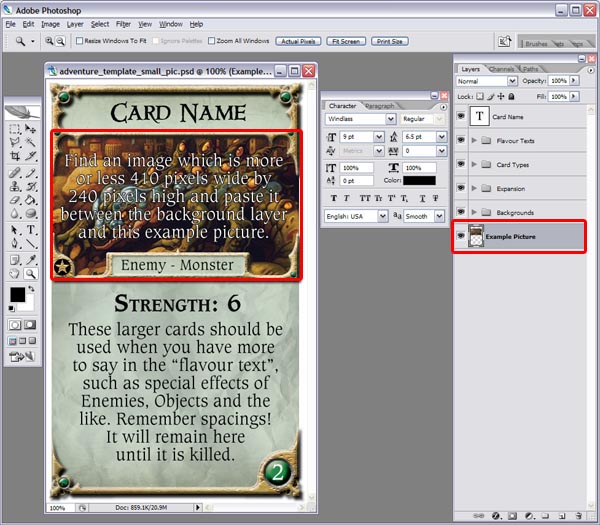600x525 pixels.
Task: Select the Eyedropper tool
Action: click(x=31, y=260)
